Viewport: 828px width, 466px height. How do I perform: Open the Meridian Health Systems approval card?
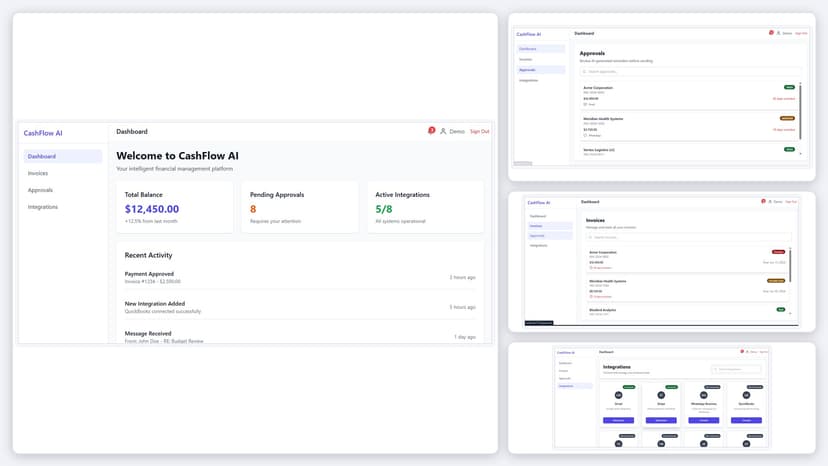(689, 127)
